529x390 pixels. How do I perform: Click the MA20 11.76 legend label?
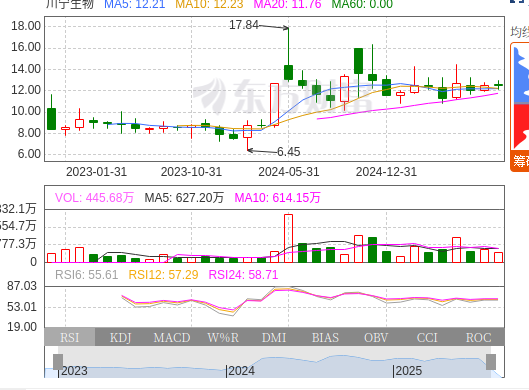pos(287,4)
